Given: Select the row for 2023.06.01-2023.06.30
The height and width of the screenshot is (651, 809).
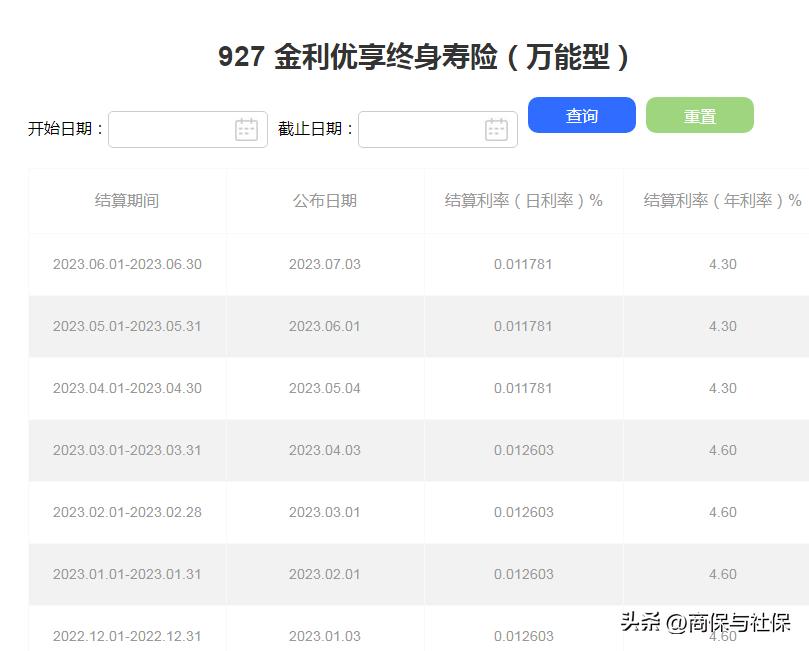Looking at the screenshot, I should tap(127, 264).
